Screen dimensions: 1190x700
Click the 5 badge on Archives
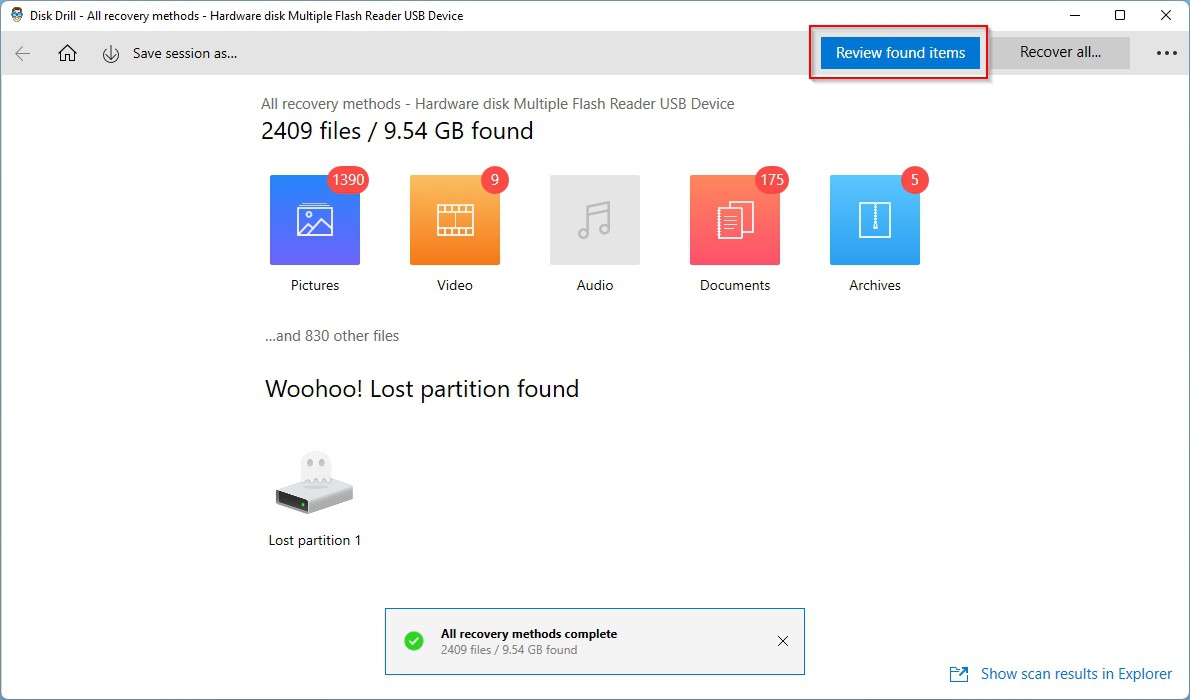point(915,180)
